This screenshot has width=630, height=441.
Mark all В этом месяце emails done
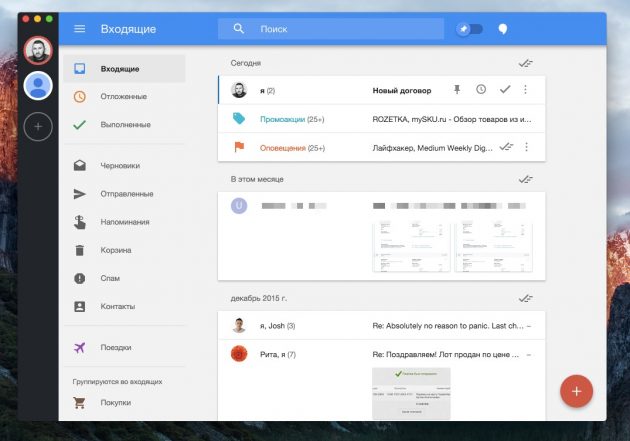tap(525, 179)
